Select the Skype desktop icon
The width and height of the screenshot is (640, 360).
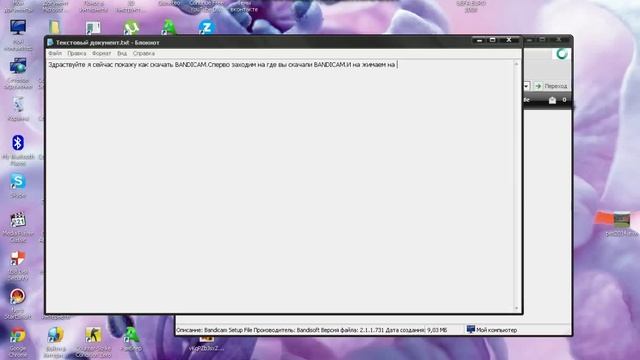point(18,182)
